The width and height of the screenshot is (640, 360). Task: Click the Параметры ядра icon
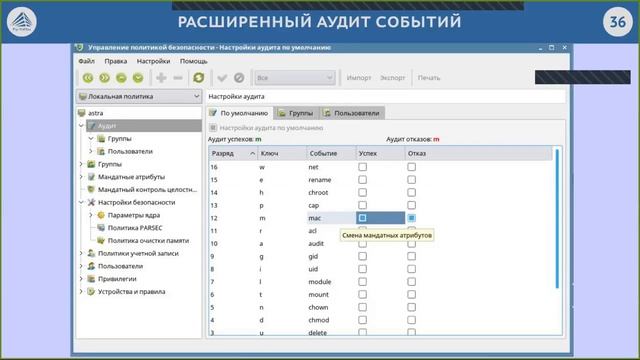101,215
